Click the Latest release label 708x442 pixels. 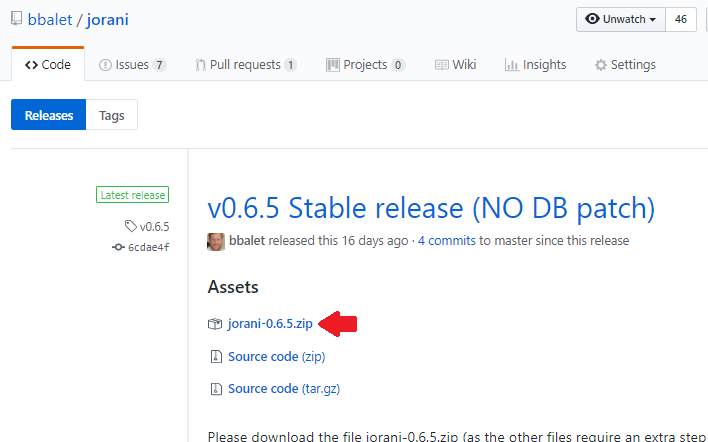[132, 195]
